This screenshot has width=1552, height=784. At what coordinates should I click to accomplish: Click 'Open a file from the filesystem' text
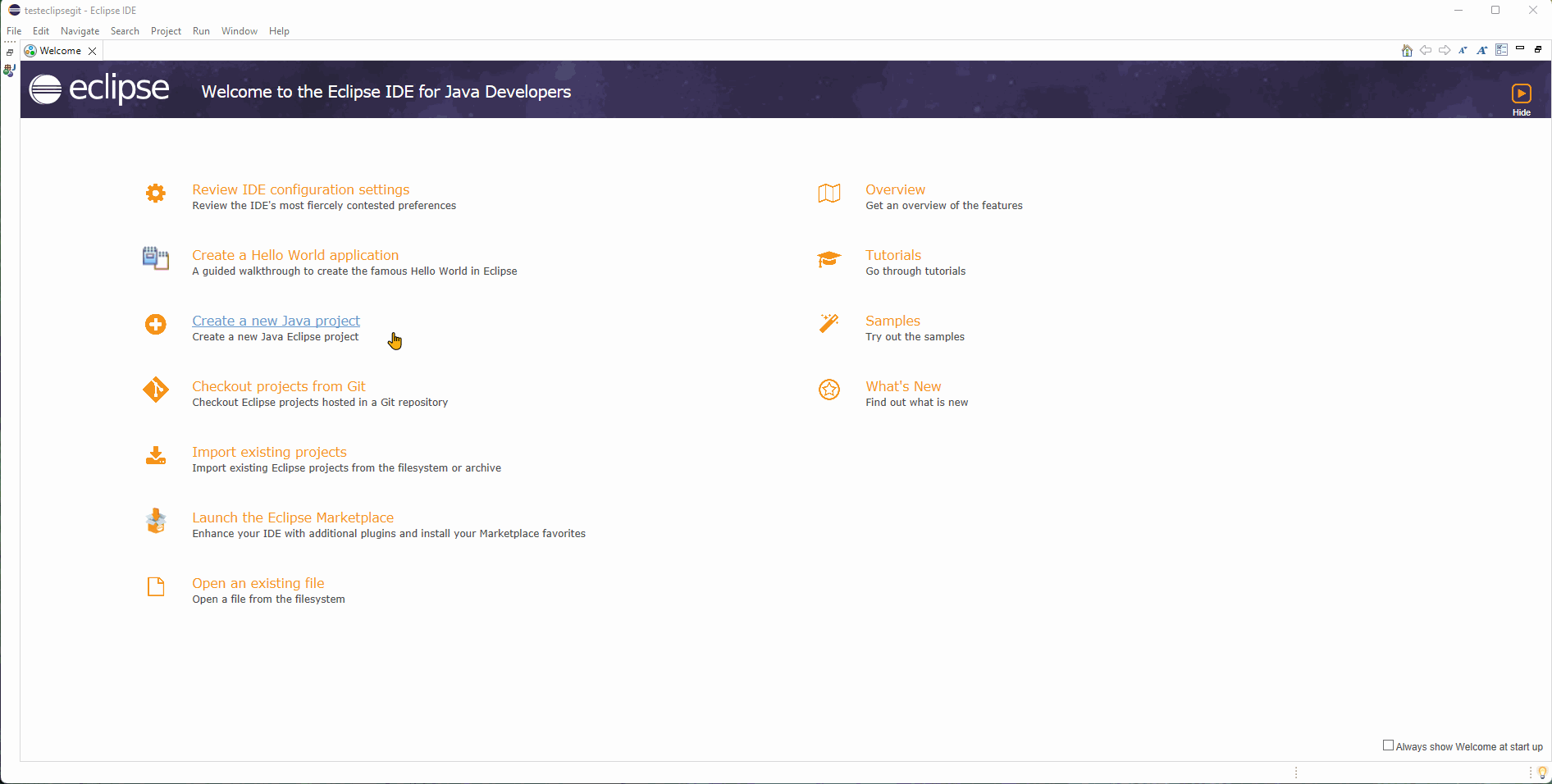(268, 599)
